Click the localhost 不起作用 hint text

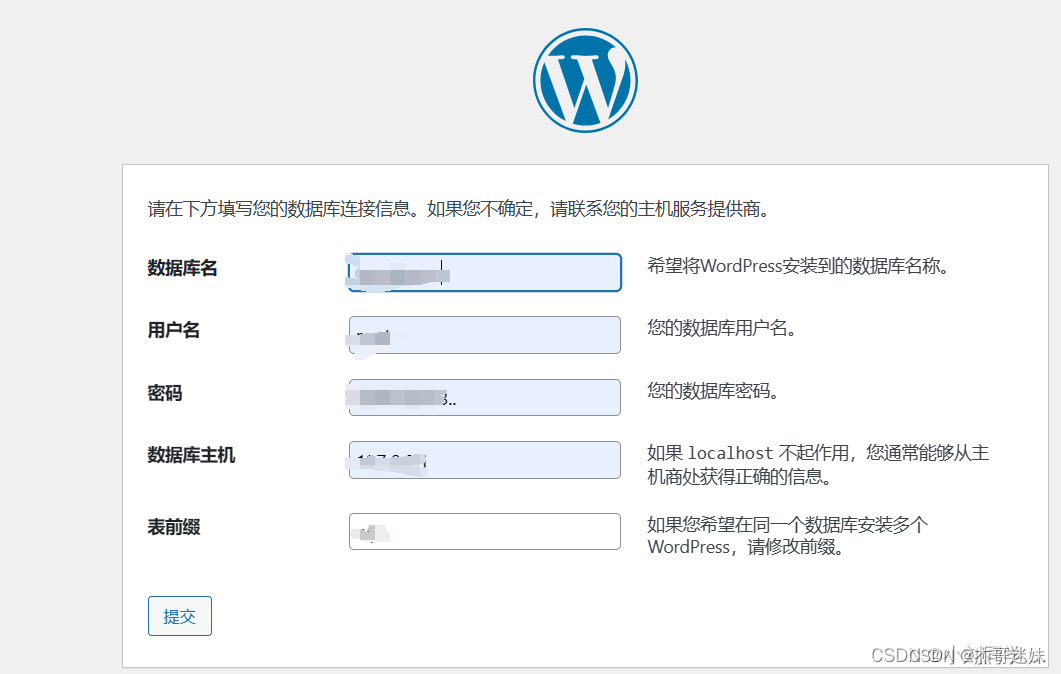coord(818,464)
